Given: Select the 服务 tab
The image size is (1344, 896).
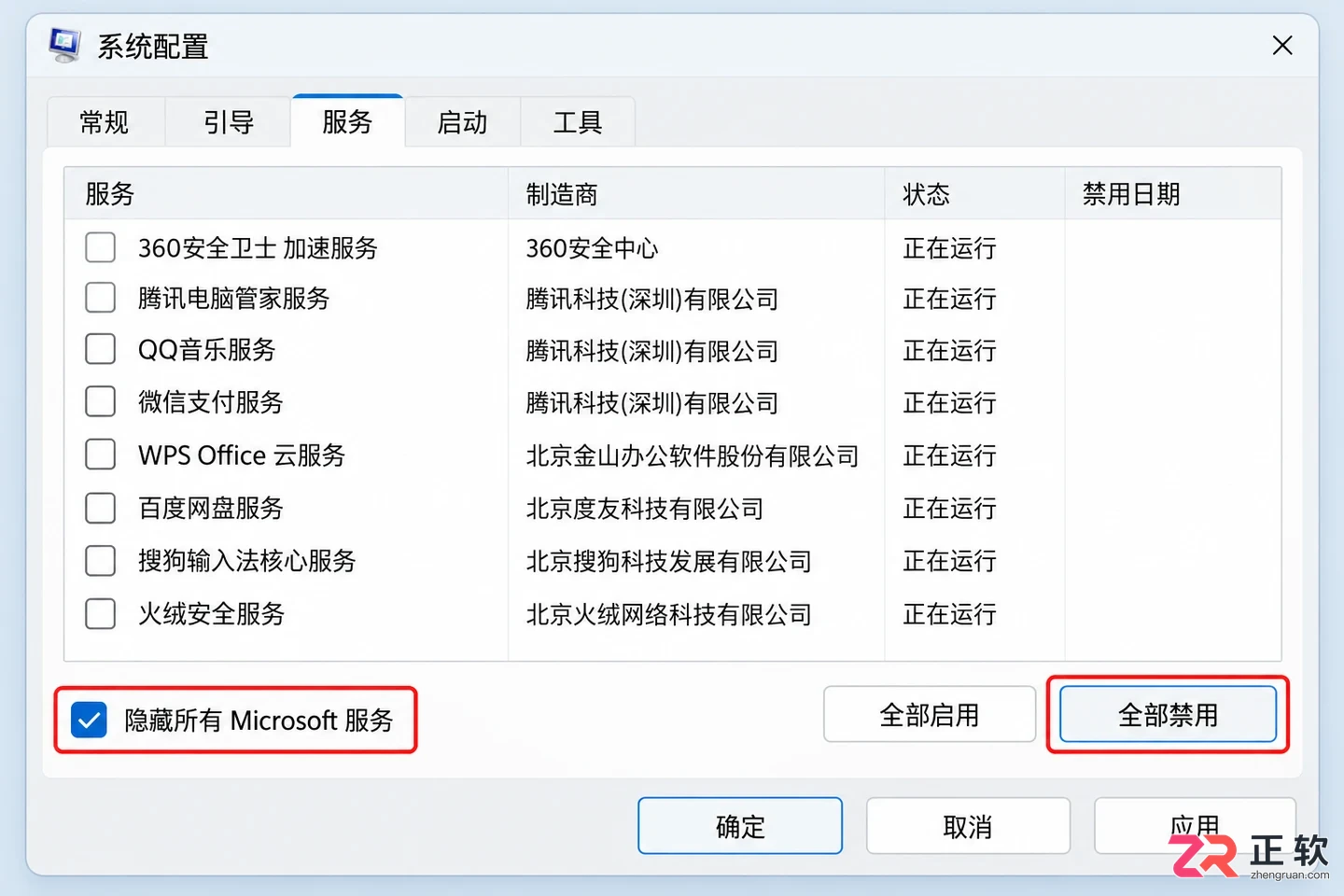Looking at the screenshot, I should pyautogui.click(x=347, y=121).
